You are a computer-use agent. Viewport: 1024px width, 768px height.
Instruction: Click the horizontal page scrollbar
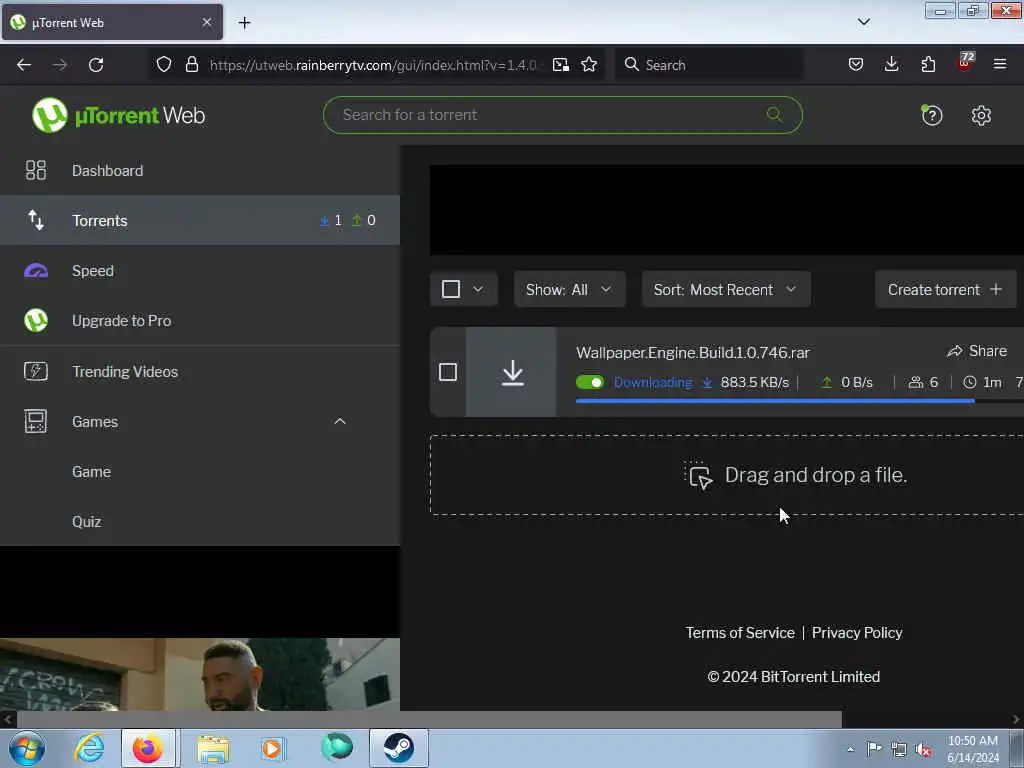coord(428,719)
